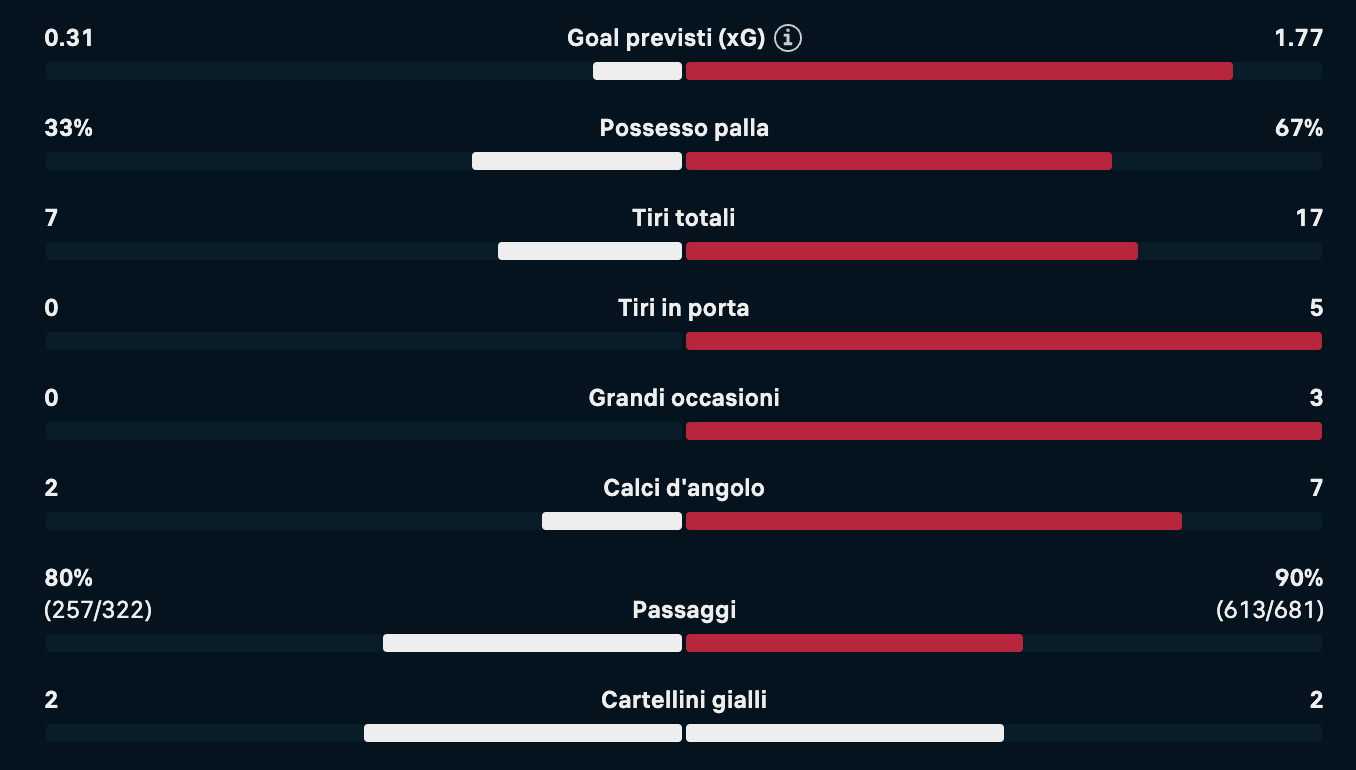This screenshot has width=1356, height=770.
Task: Click the "Possesso palla" label
Action: point(684,129)
